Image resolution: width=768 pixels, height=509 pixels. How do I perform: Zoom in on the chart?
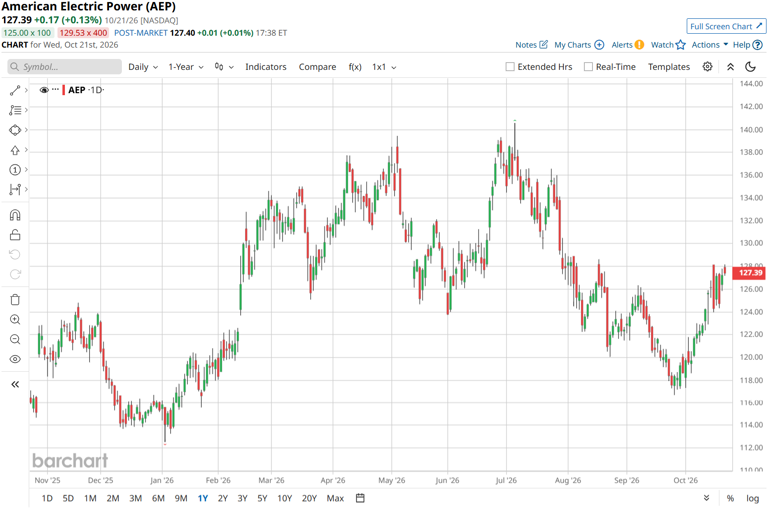15,319
